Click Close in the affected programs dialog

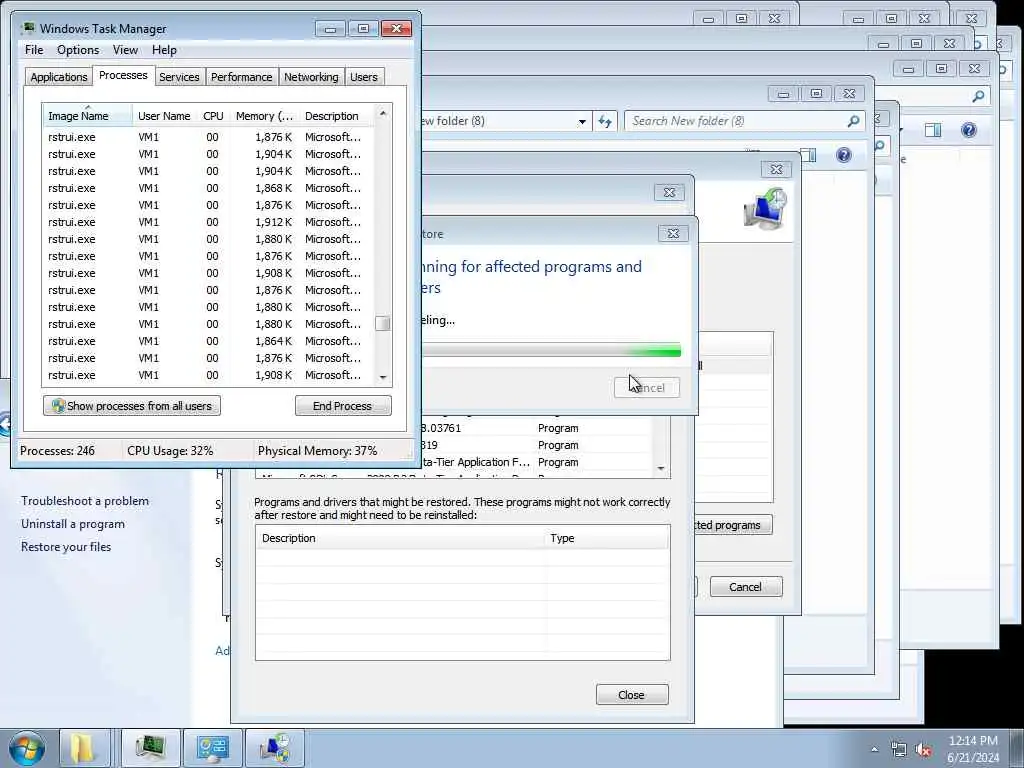pos(632,695)
